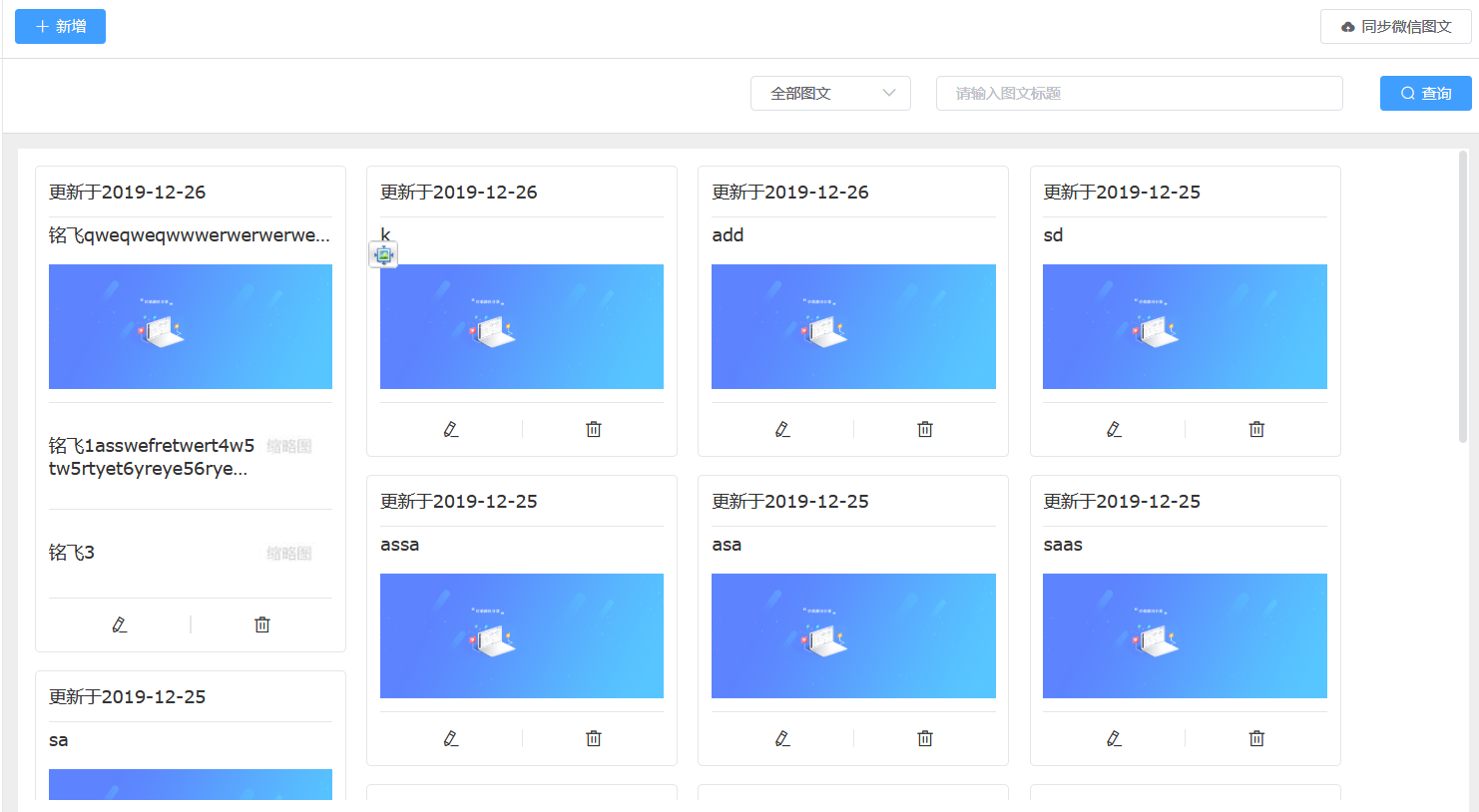Click the 新增 button to add an article
Viewport: 1479px width, 812px height.
60,27
